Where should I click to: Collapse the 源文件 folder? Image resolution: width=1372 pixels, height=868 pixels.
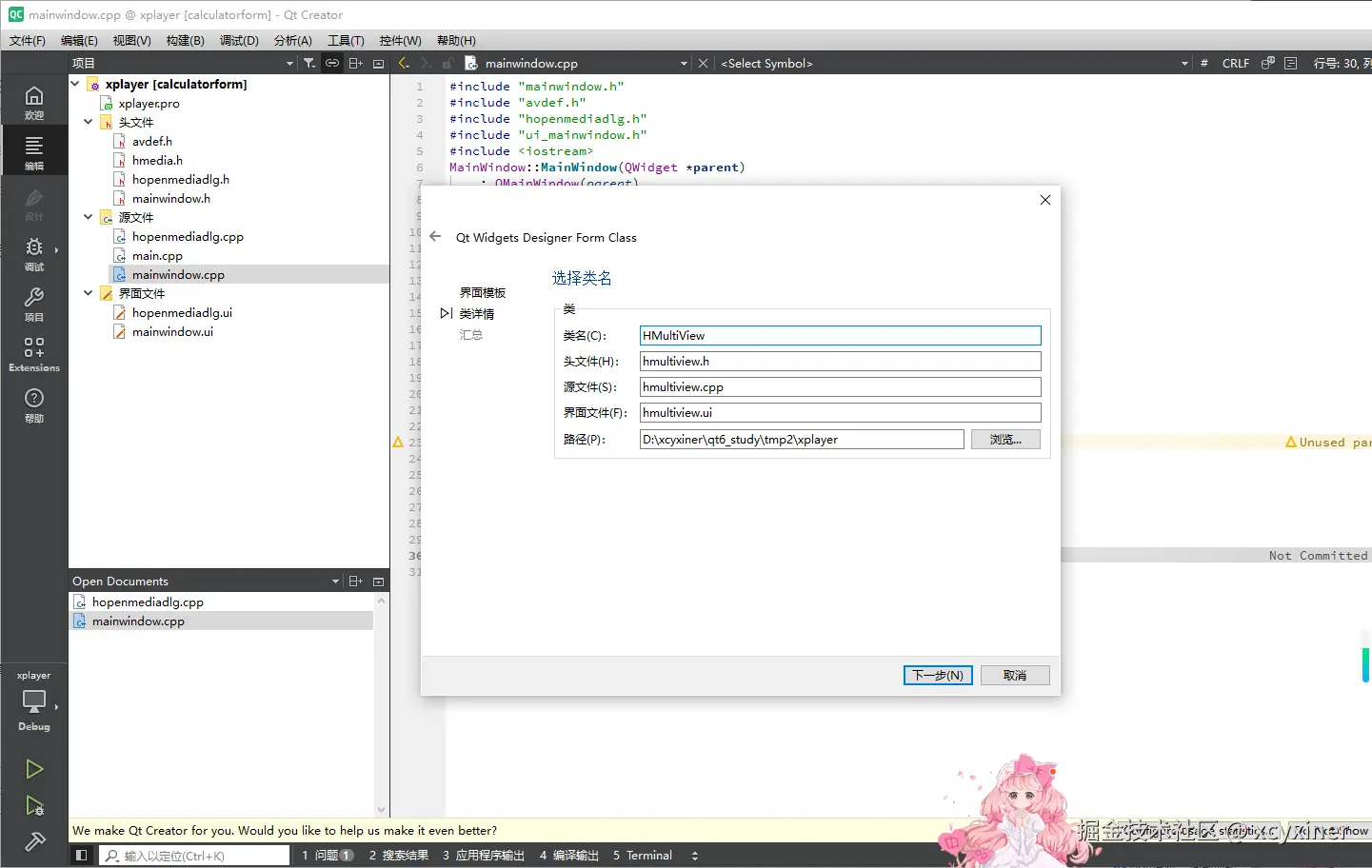pos(89,217)
